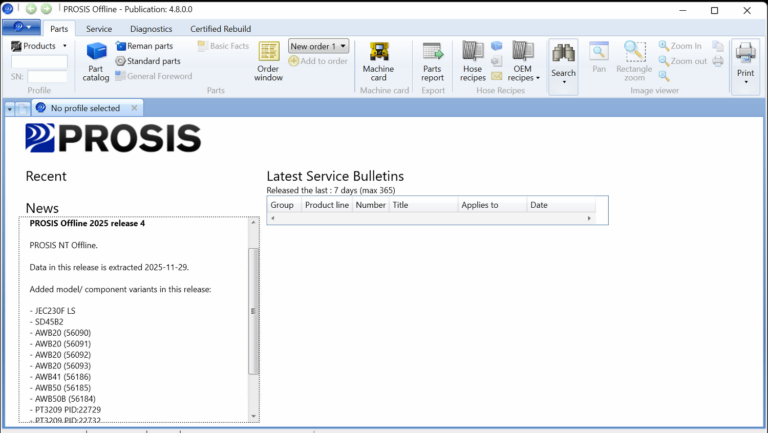768x433 pixels.
Task: Close the No profile selected tab
Action: (134, 108)
